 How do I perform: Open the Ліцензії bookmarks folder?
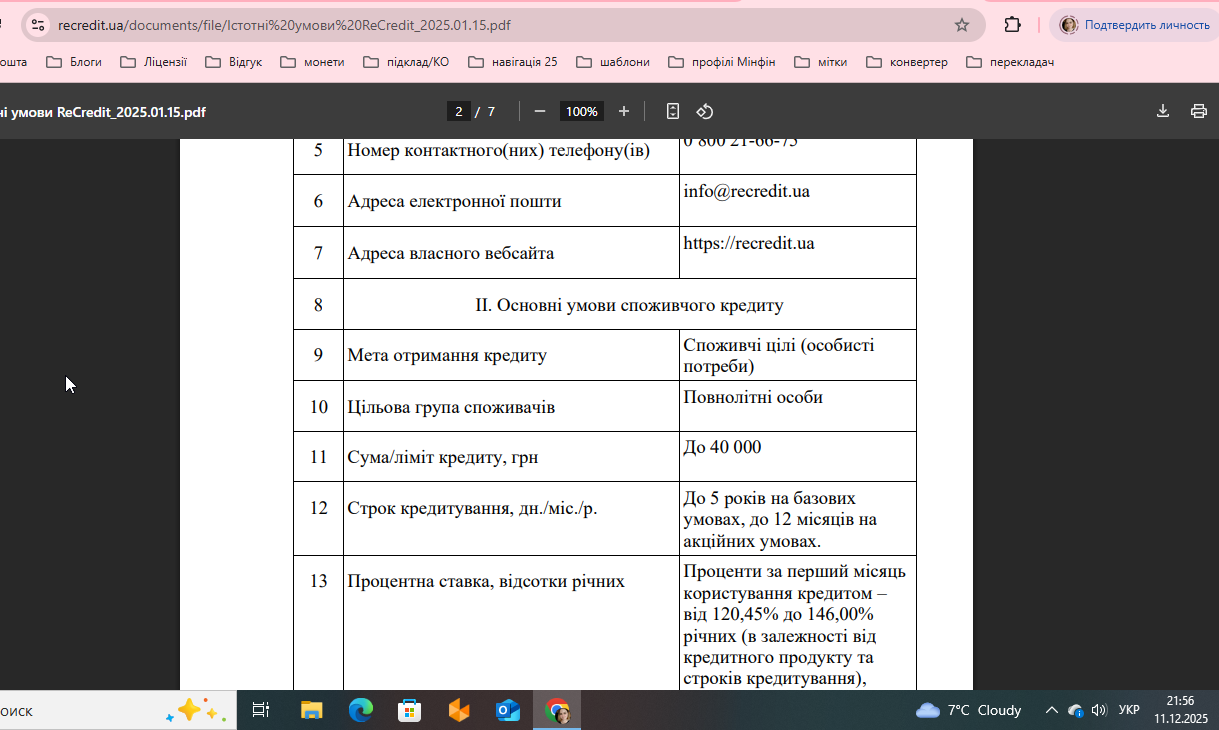[x=153, y=62]
